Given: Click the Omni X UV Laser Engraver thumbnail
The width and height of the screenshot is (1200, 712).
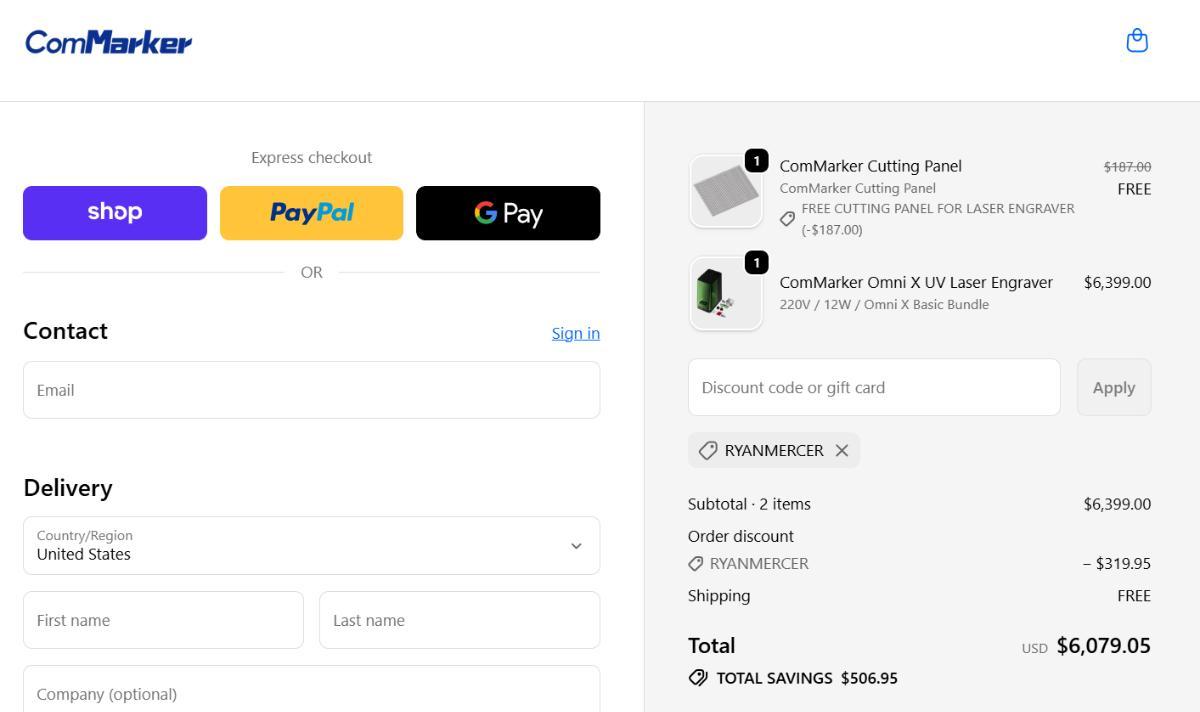Looking at the screenshot, I should click(726, 293).
